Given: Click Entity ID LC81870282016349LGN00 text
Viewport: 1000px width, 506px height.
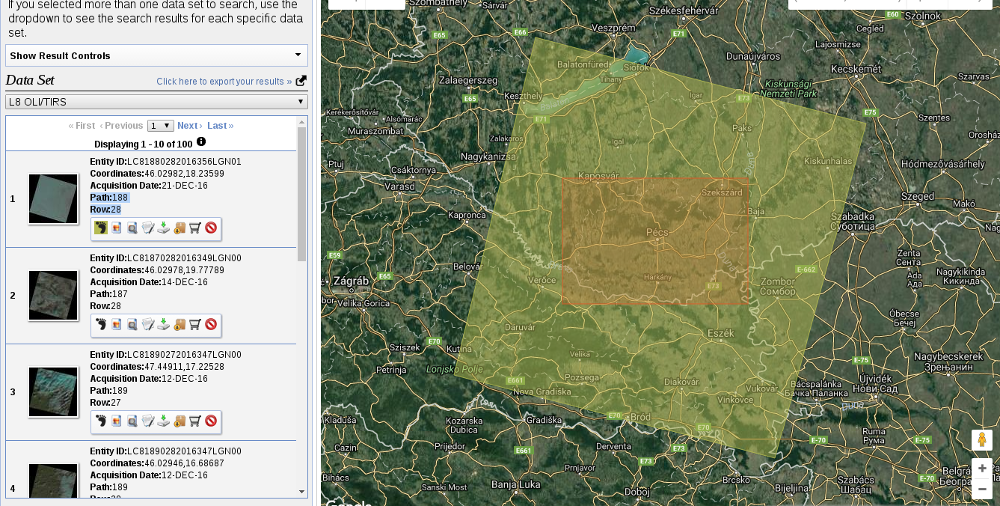Looking at the screenshot, I should (166, 258).
